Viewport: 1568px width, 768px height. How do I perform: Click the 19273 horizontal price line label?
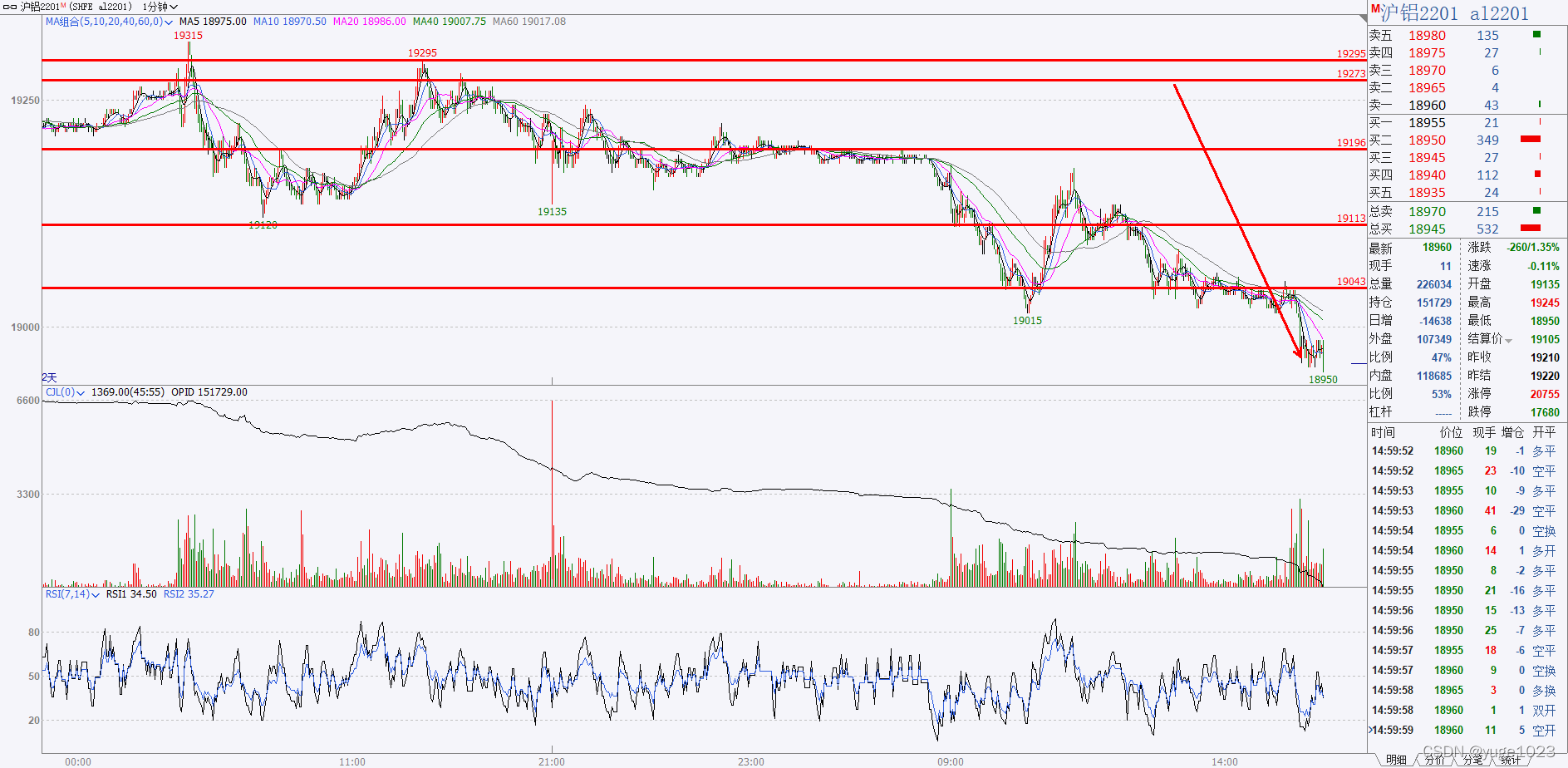click(x=1351, y=74)
